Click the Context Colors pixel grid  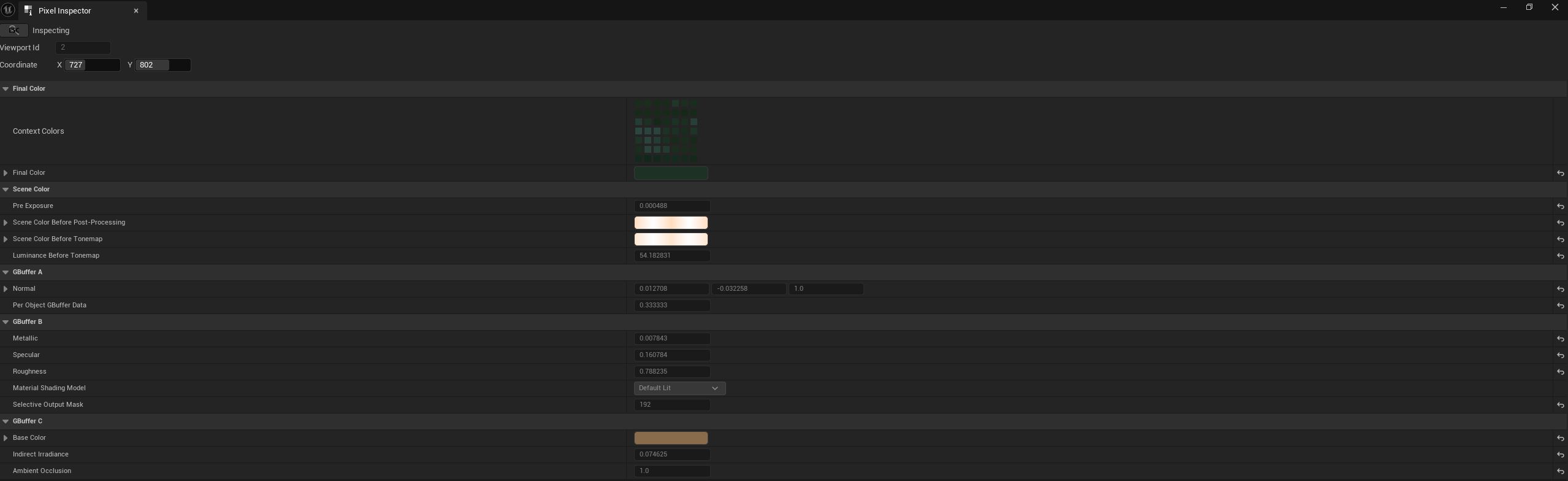point(666,131)
